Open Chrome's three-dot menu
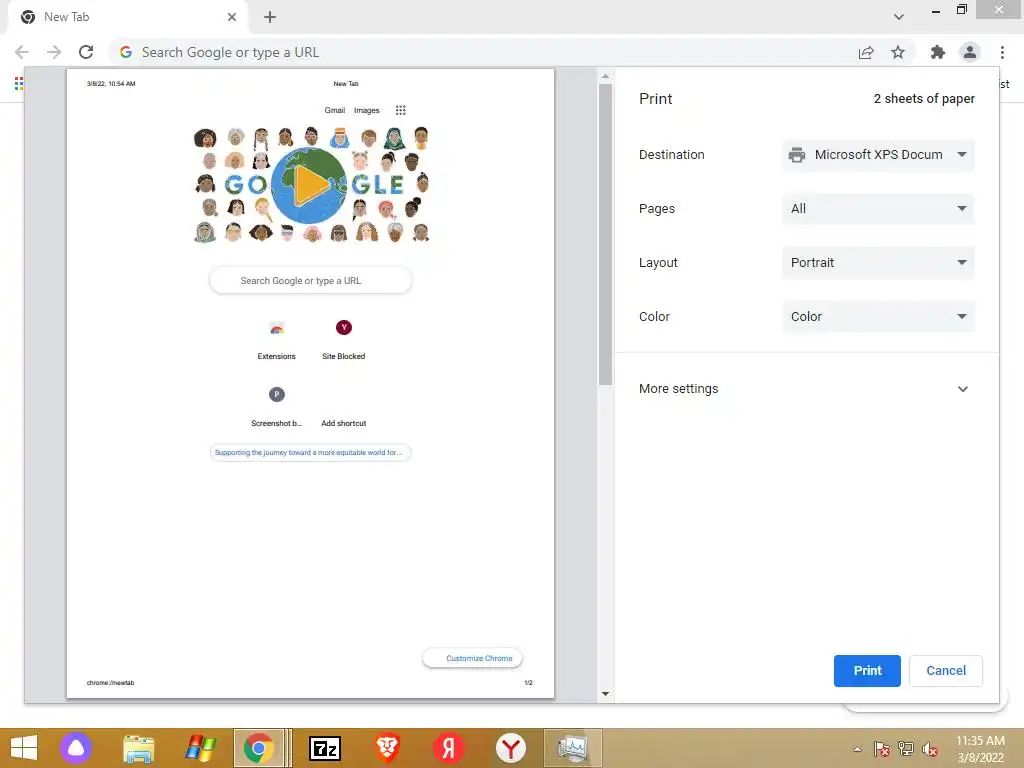 click(1002, 52)
